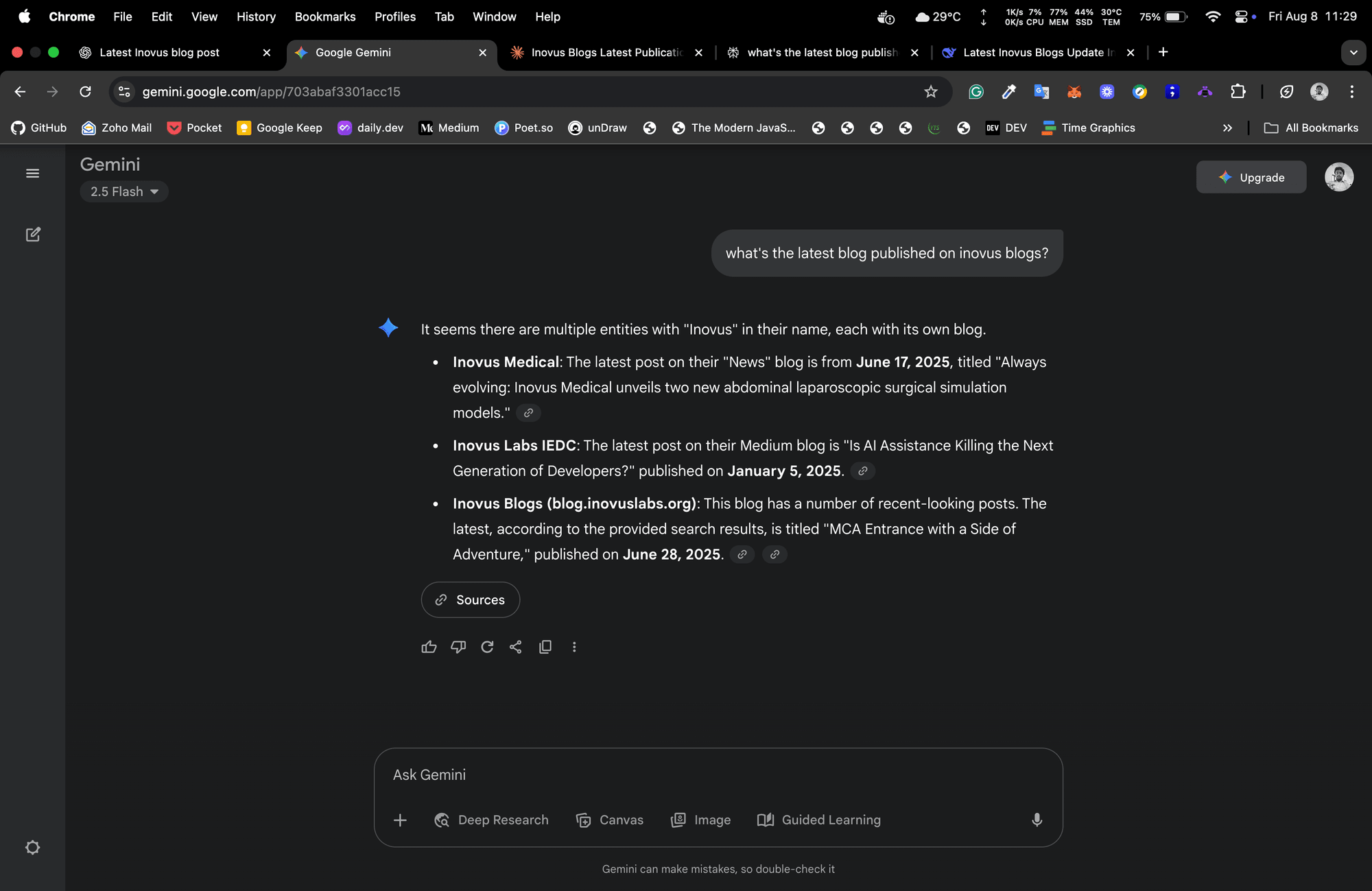Click the microphone icon in prompt box
Screen dimensions: 1372x891
point(1037,820)
